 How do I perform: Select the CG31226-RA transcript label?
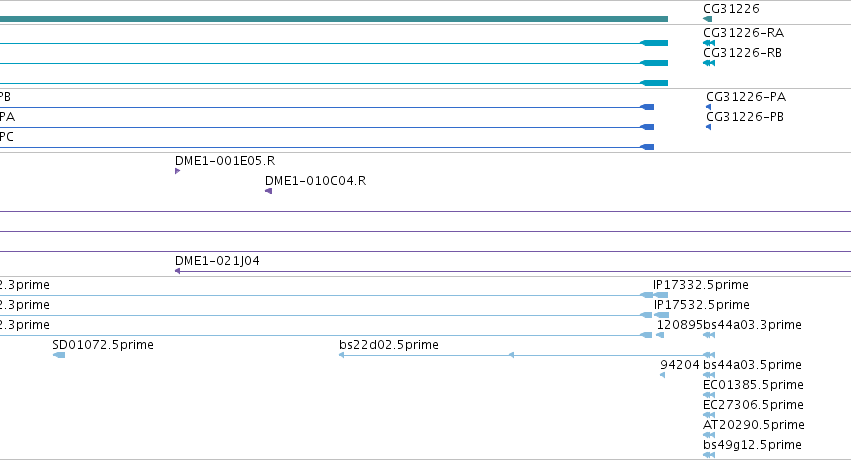point(744,33)
